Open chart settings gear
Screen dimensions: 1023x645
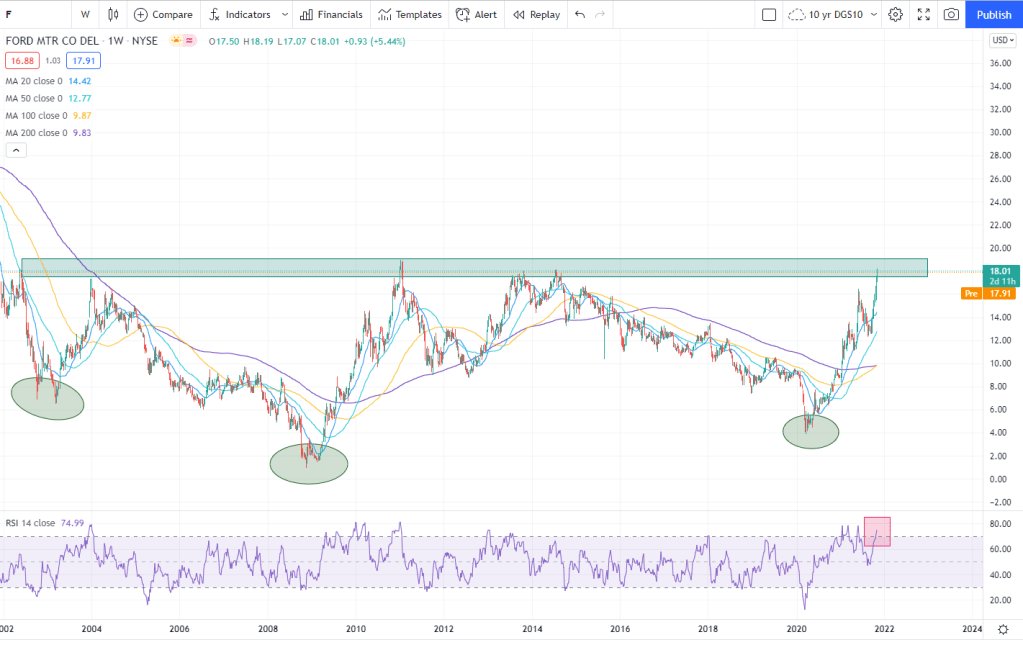[895, 15]
